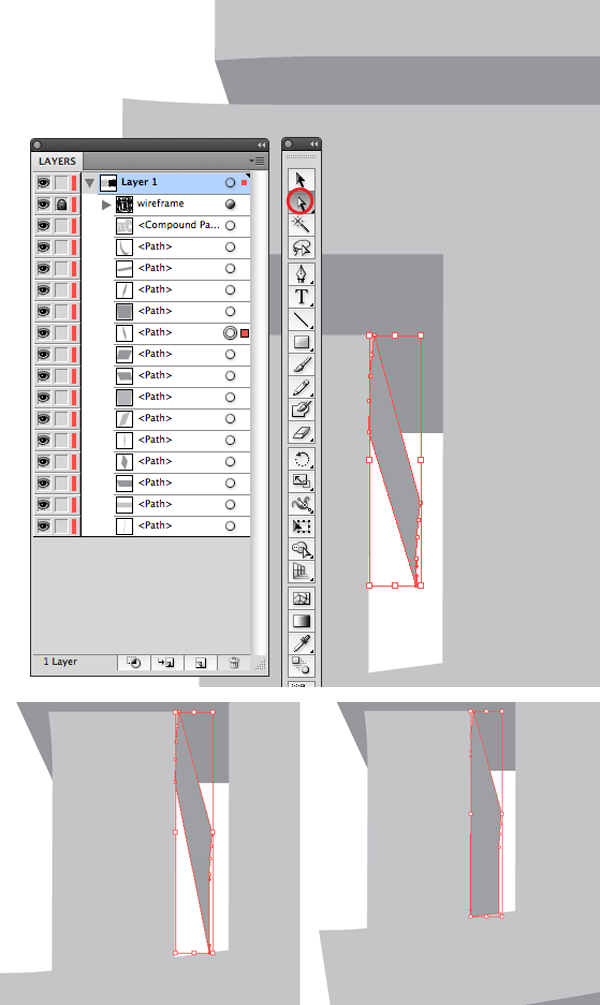Select the Blend tool
The image size is (600, 1005).
click(301, 665)
